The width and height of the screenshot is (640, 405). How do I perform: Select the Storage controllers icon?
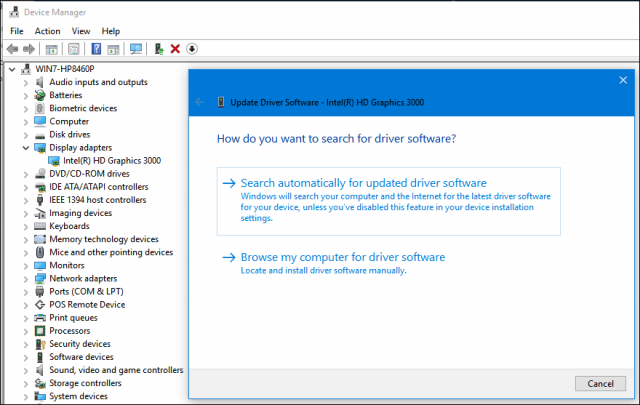(x=40, y=383)
